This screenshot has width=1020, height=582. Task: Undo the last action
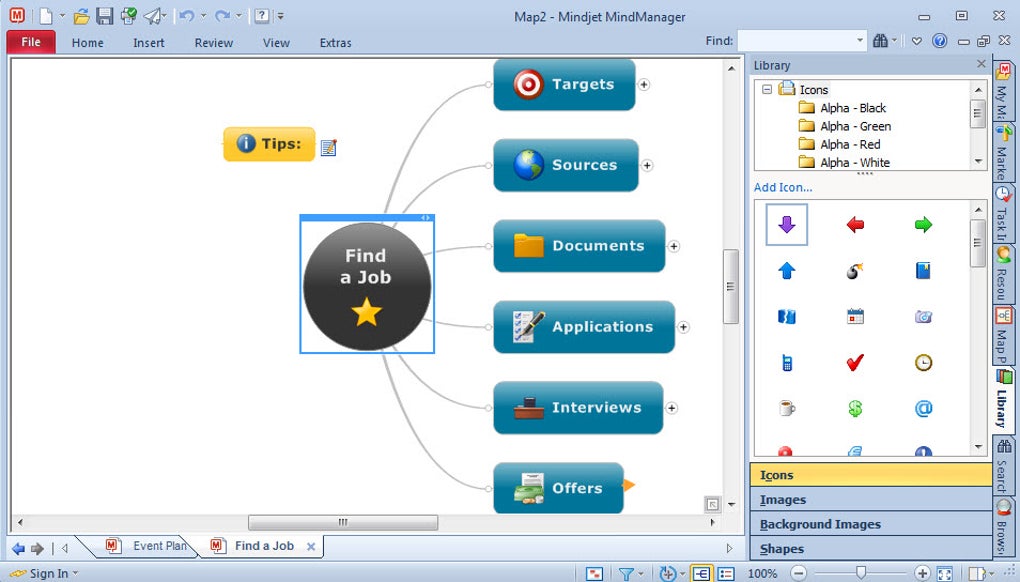[187, 16]
